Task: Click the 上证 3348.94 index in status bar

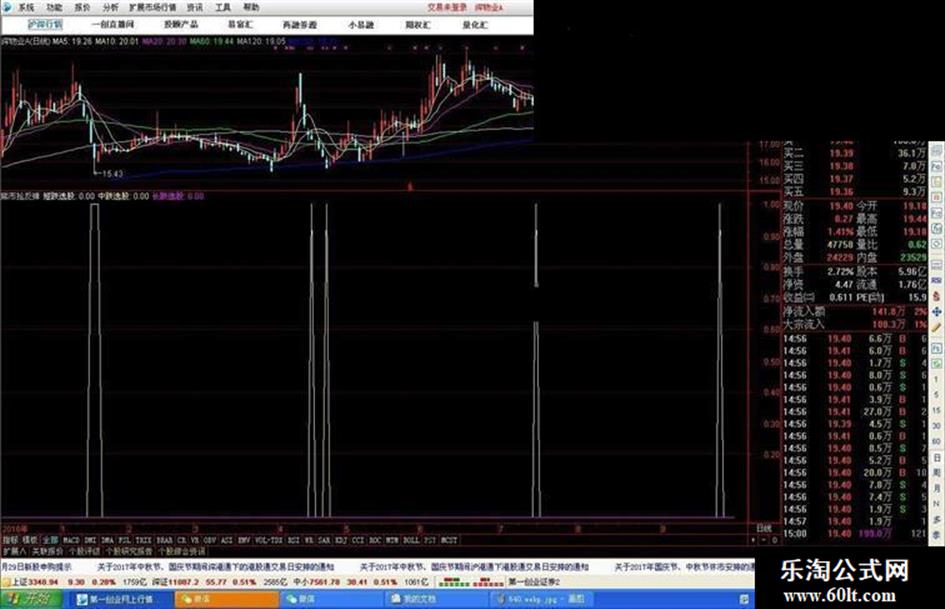Action: click(35, 582)
